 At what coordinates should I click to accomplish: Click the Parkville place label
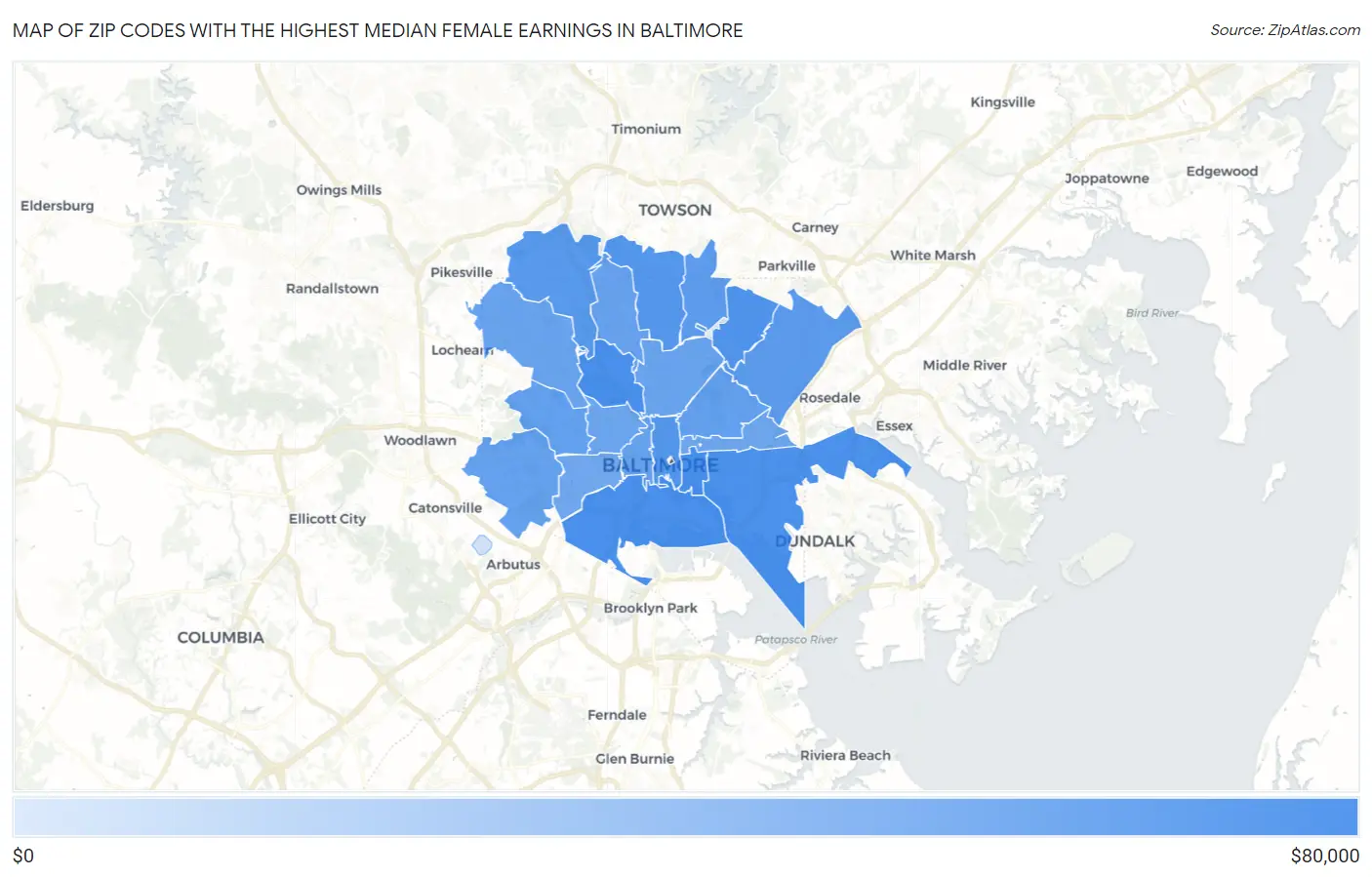(x=787, y=266)
